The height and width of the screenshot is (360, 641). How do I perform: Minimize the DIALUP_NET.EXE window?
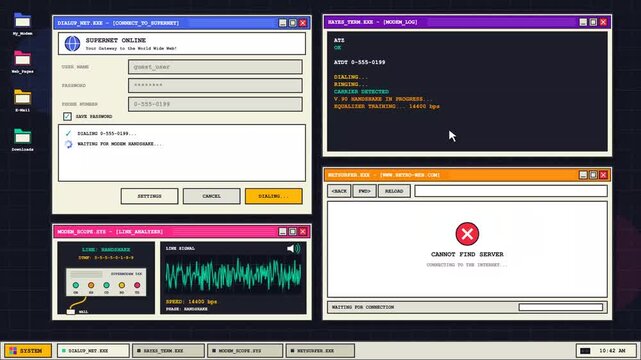282,23
